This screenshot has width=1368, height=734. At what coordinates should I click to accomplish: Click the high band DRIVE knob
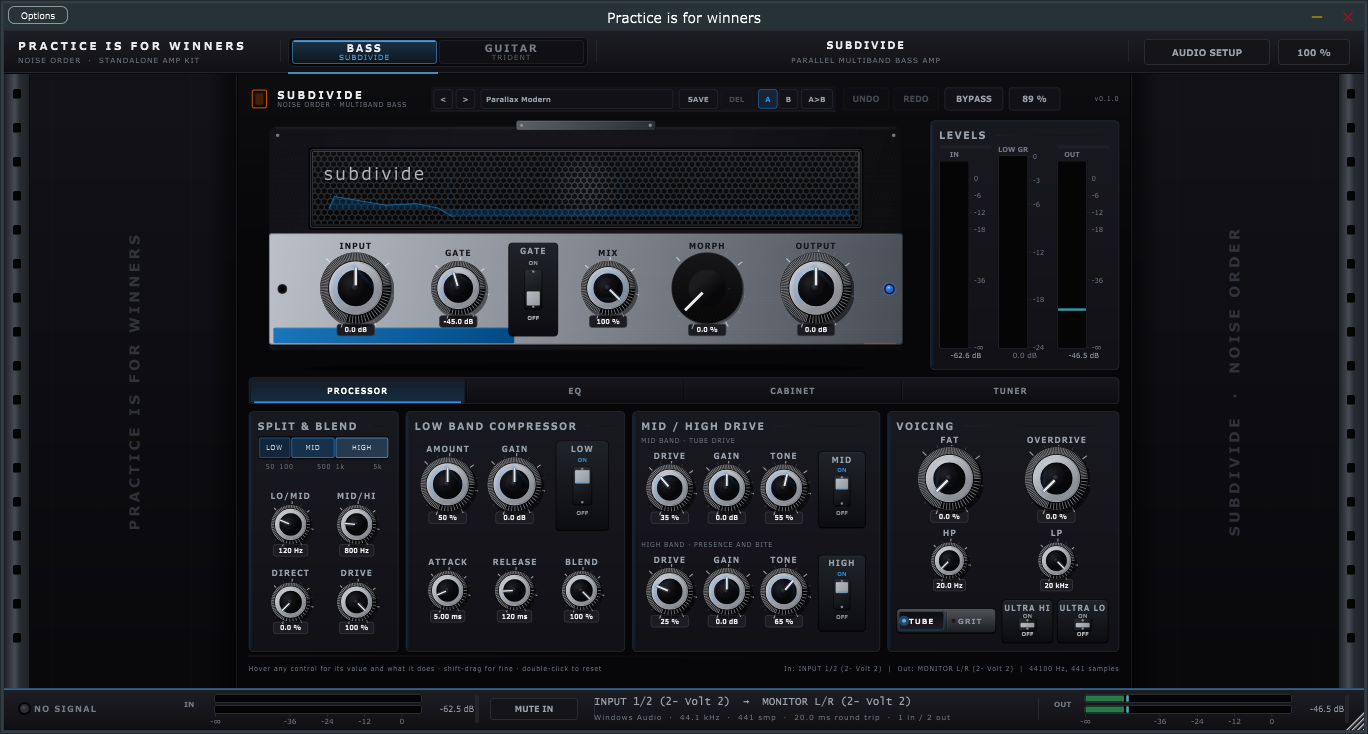(669, 592)
